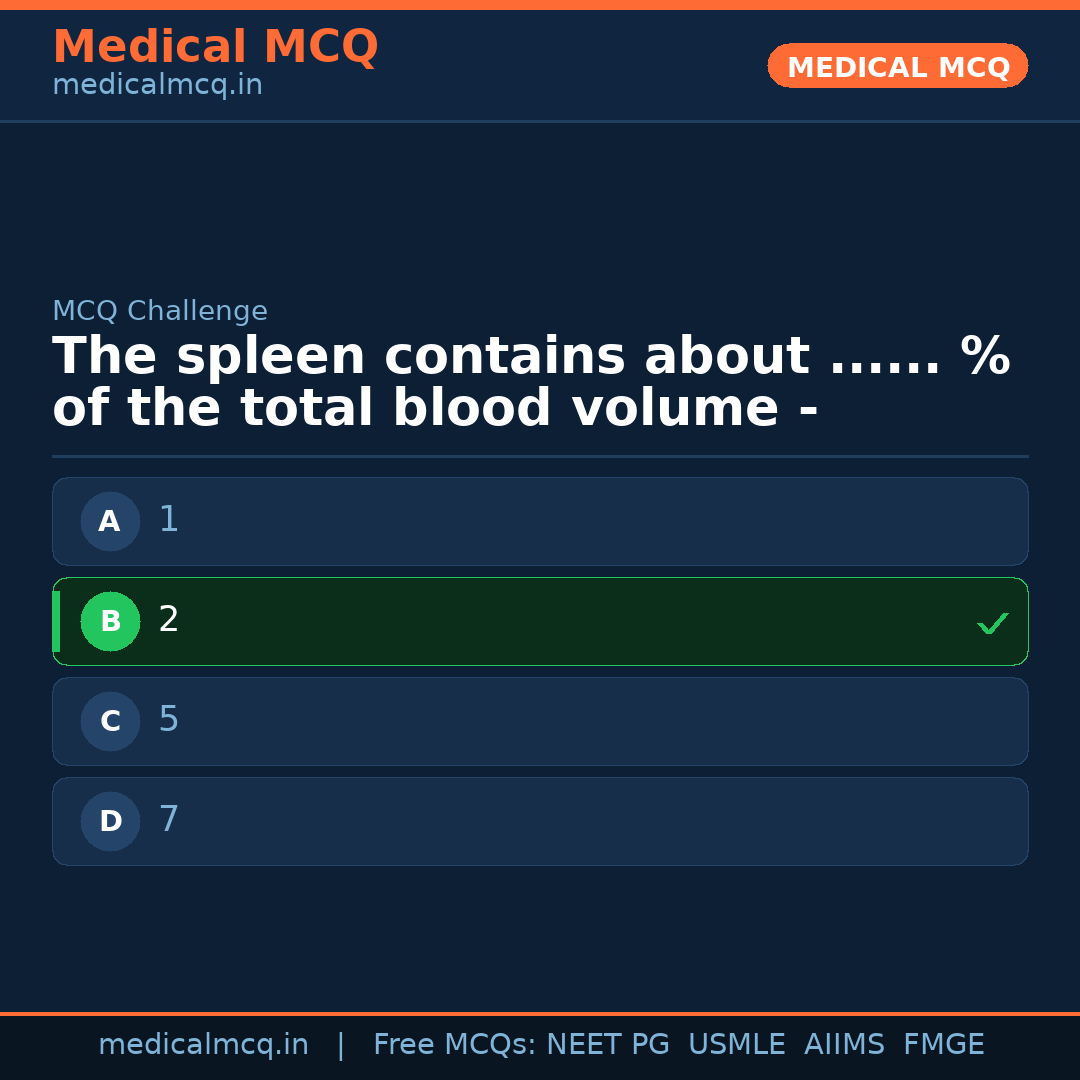Select the A option letter circle
1080x1080 pixels.
coord(110,521)
